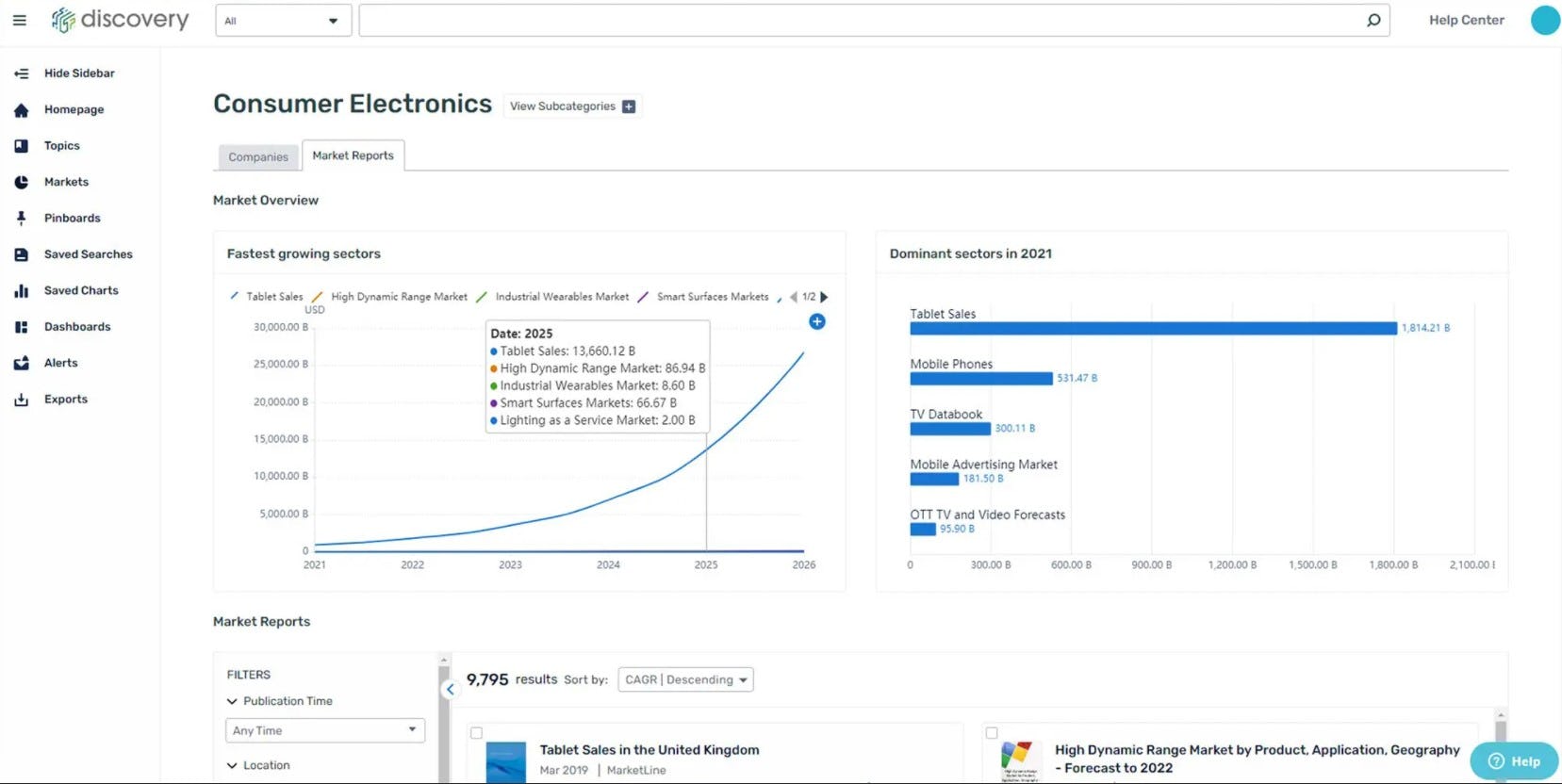1562x784 pixels.
Task: Open the CAGR Descending sort dropdown
Action: 685,679
